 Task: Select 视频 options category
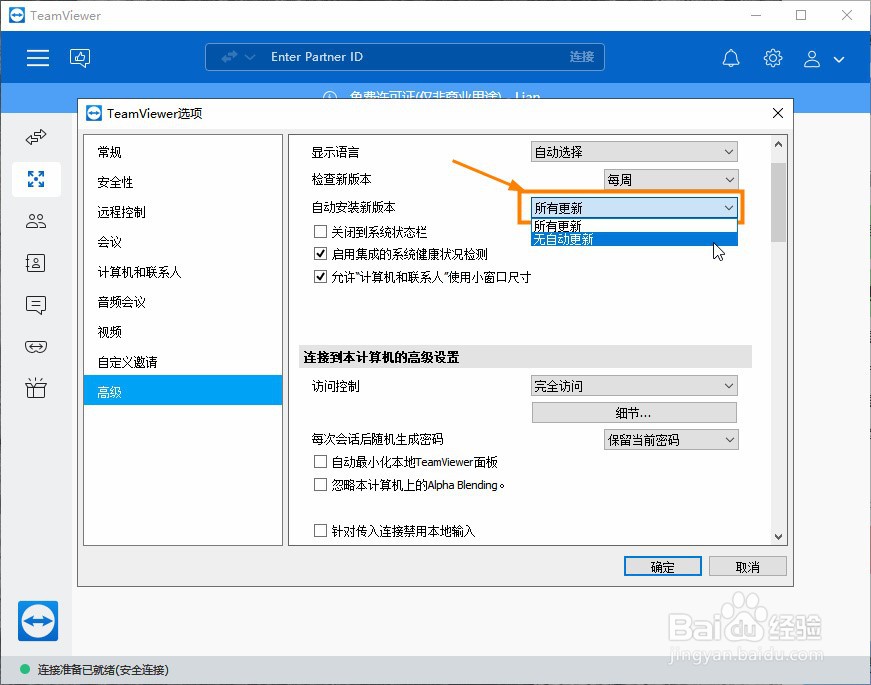point(183,332)
